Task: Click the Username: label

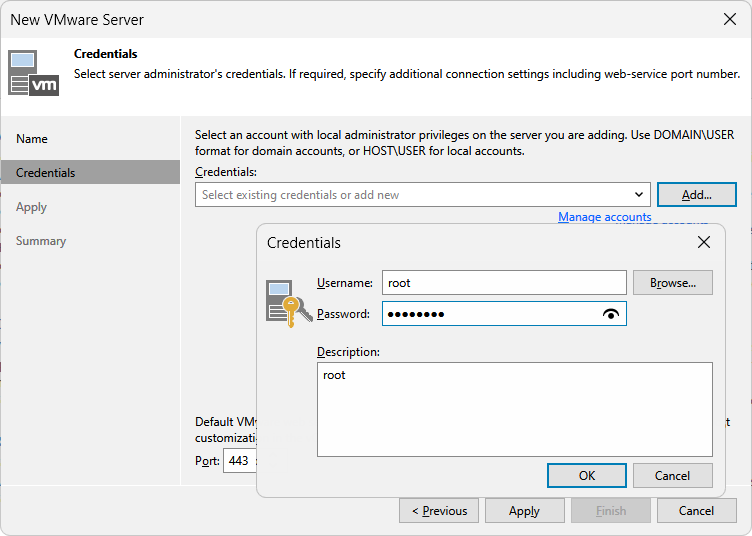Action: (x=344, y=283)
